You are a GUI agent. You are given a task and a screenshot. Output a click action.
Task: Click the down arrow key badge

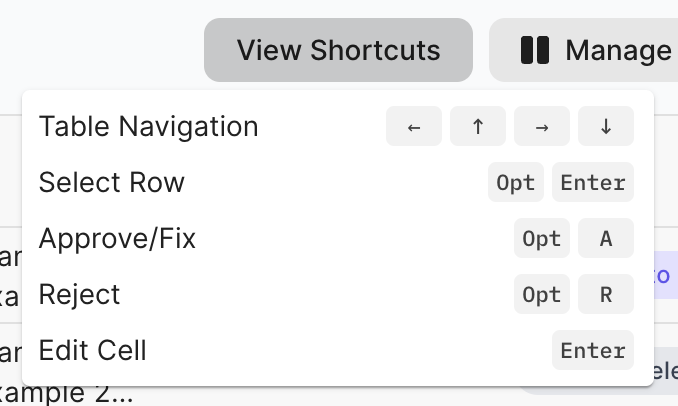point(606,127)
